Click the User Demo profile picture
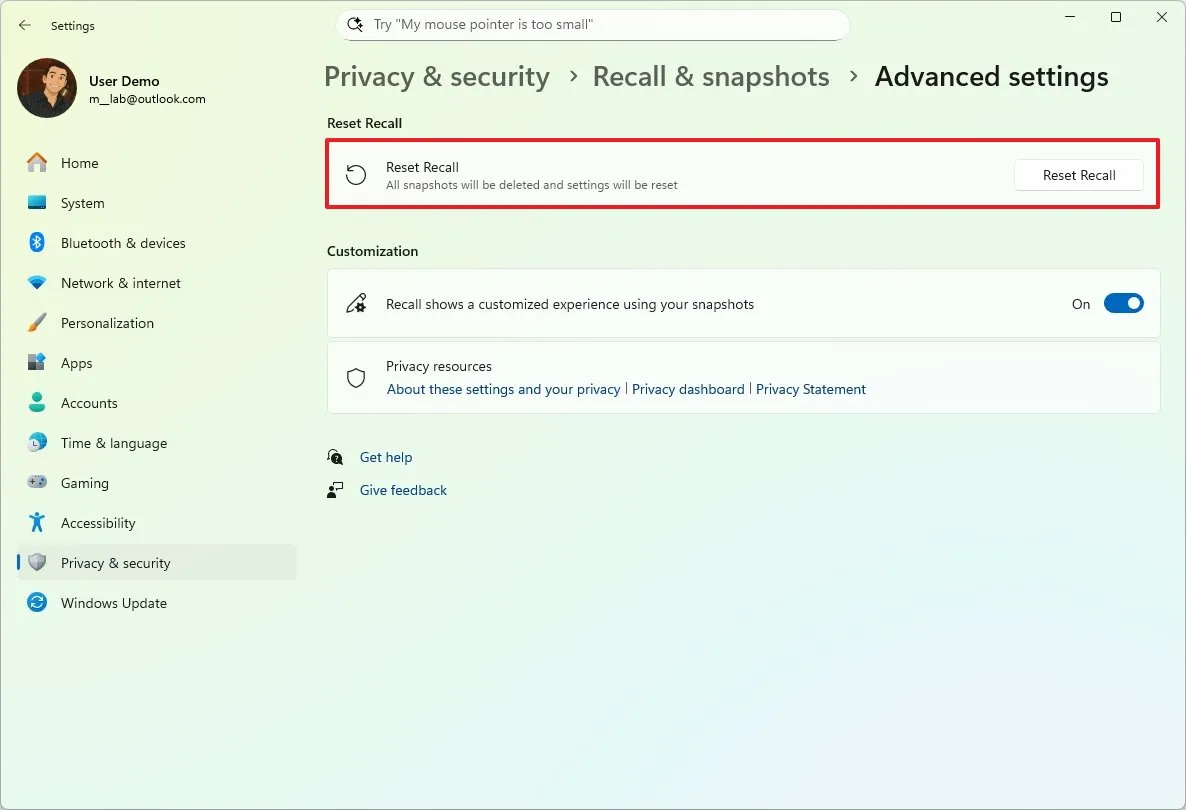1186x810 pixels. (46, 88)
